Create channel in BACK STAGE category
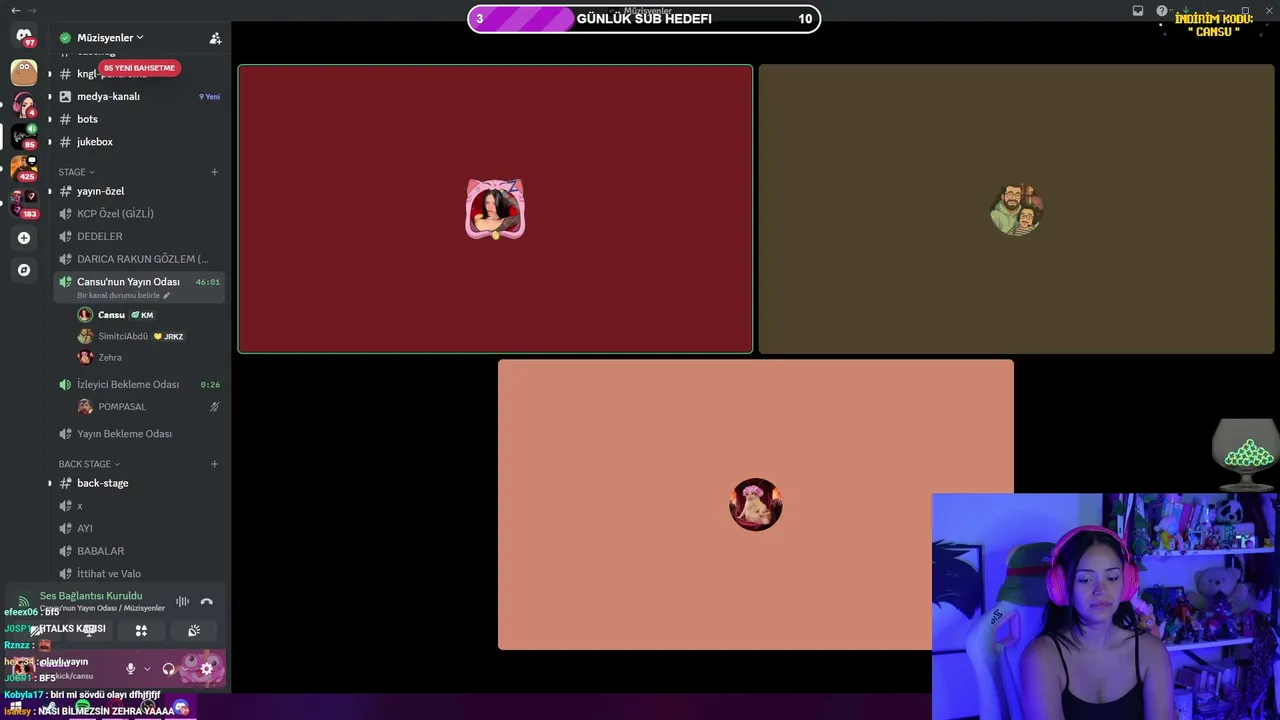Viewport: 1280px width, 720px height. [x=214, y=464]
